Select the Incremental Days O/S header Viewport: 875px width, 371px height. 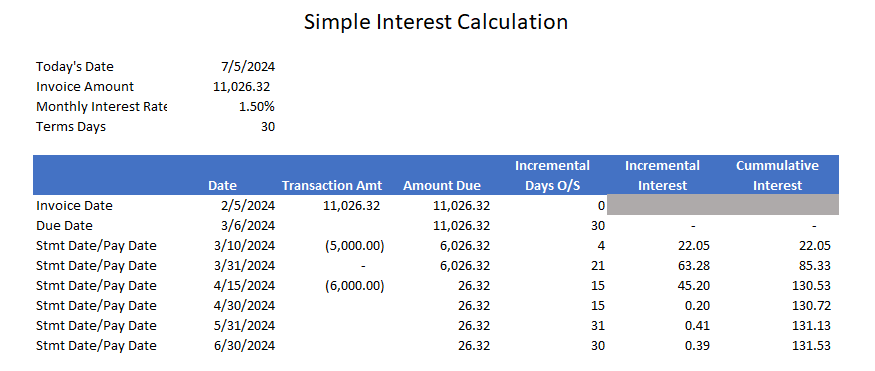pyautogui.click(x=552, y=176)
